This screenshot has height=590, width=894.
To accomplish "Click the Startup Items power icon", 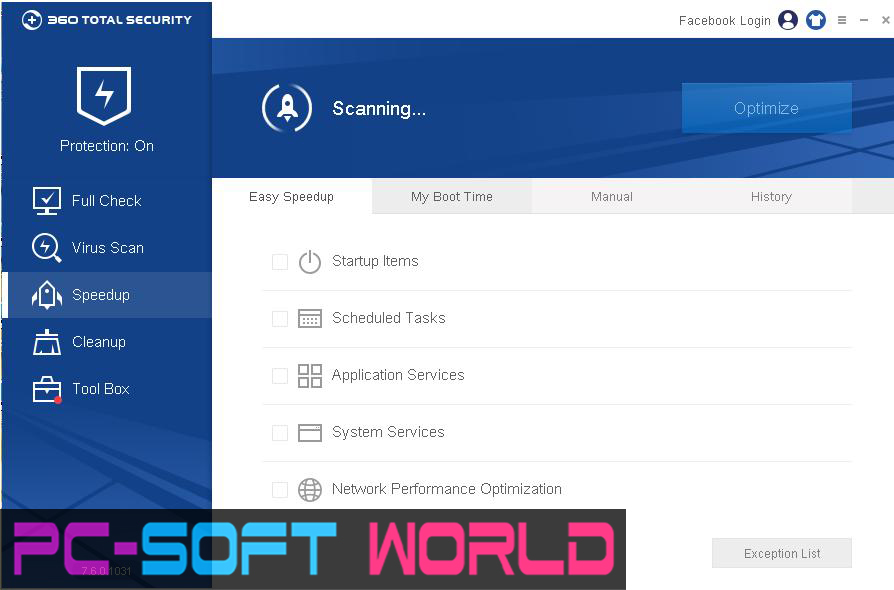I will [310, 261].
